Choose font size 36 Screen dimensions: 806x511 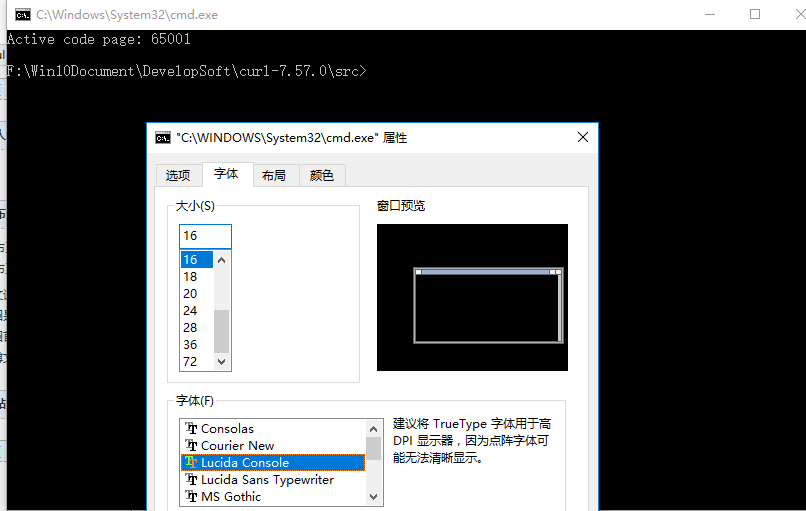197,344
